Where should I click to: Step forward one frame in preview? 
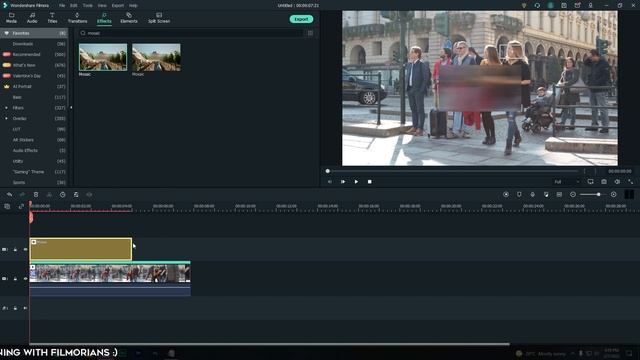343,182
